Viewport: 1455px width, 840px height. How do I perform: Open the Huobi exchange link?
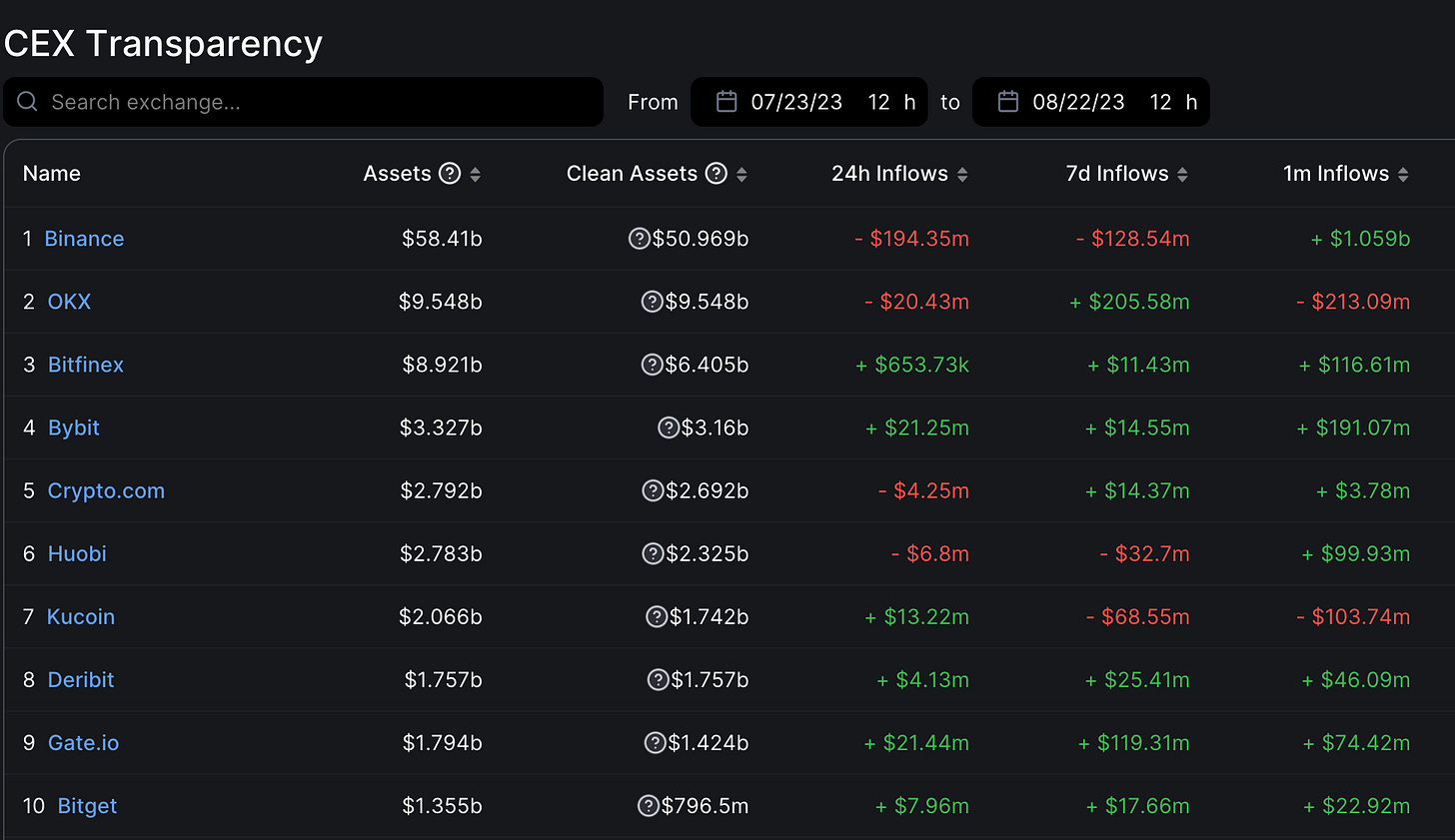pos(77,553)
